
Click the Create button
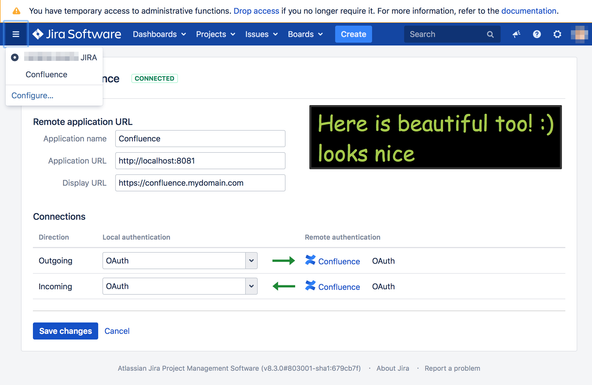pyautogui.click(x=353, y=34)
